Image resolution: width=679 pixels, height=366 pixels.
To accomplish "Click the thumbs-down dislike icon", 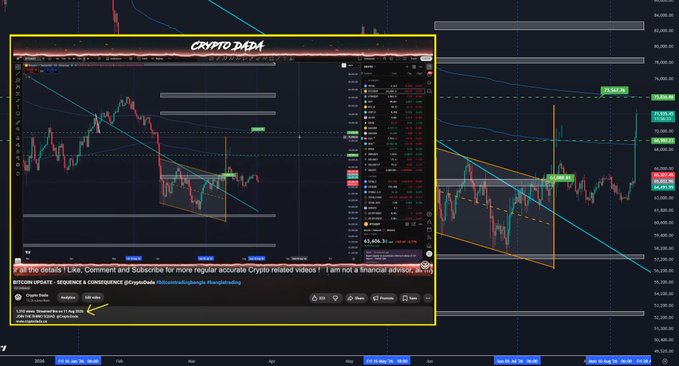I will 335,298.
